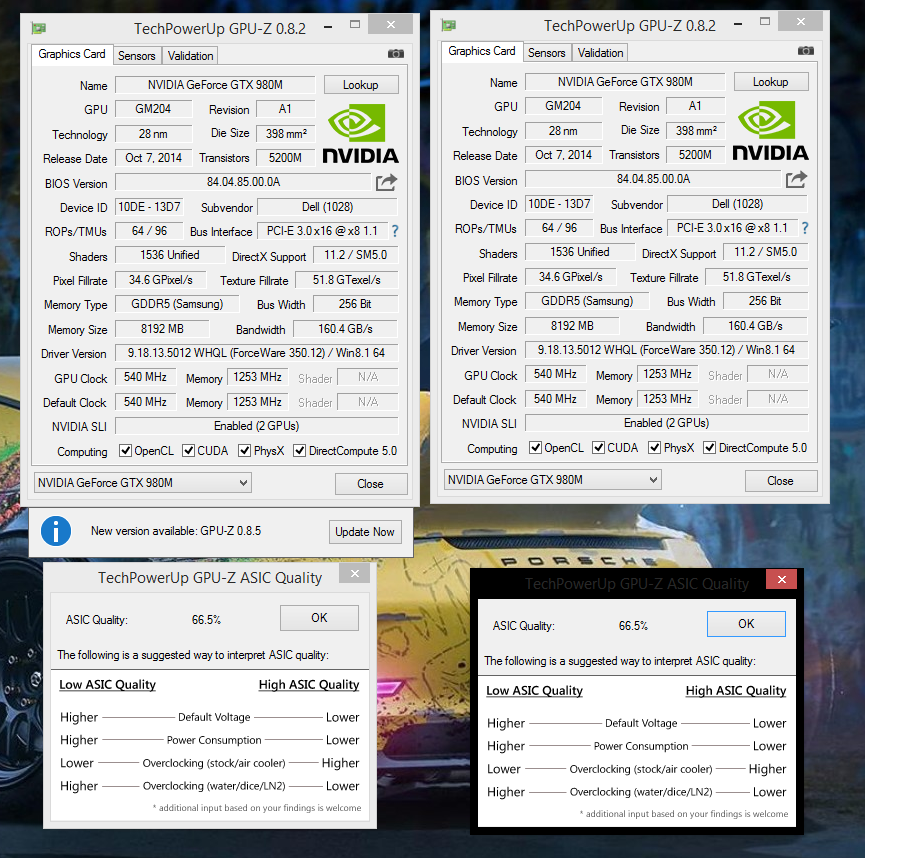Click Pixel Fillrate field in right GPU-Z window
The width and height of the screenshot is (901, 858).
point(571,277)
